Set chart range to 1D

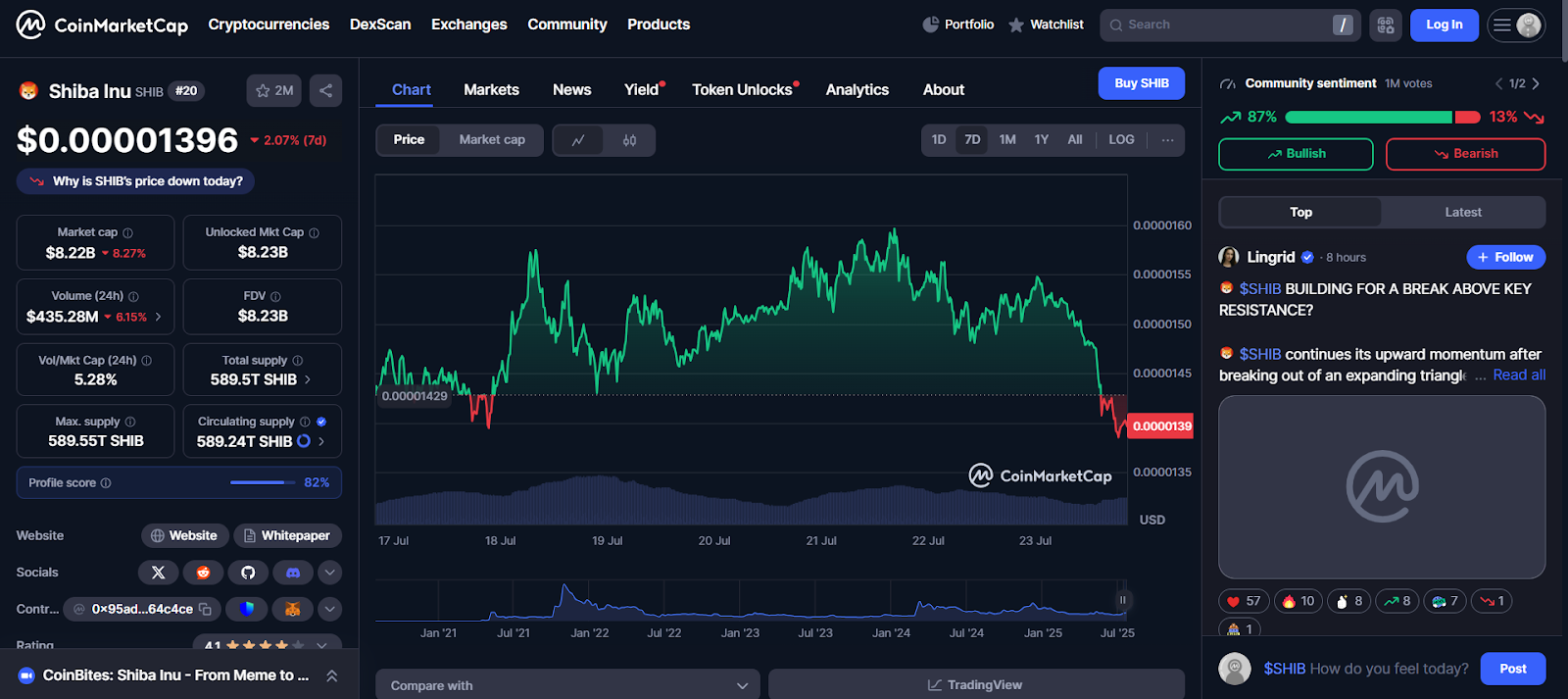point(939,140)
